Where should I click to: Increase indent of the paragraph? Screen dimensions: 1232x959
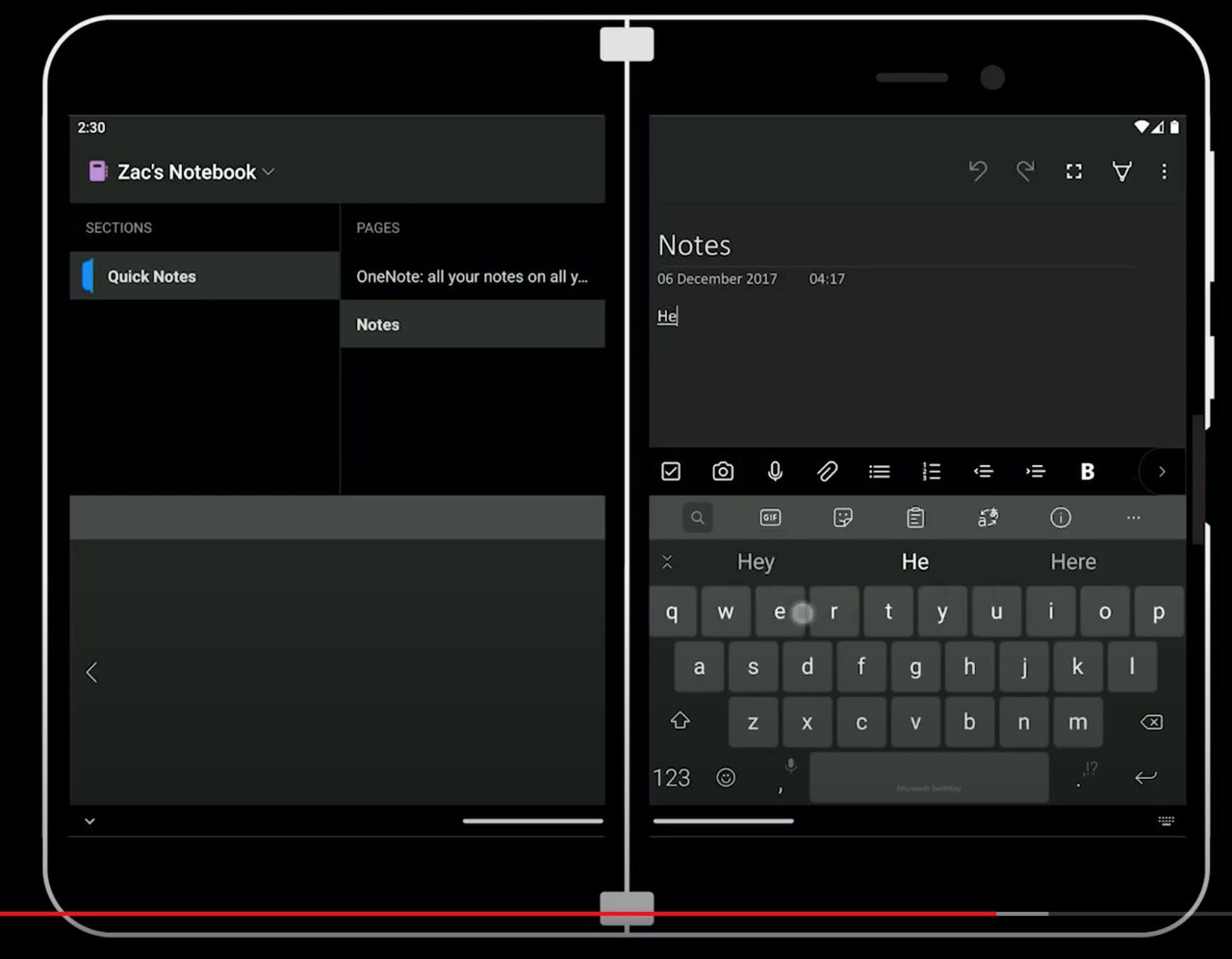click(1035, 472)
